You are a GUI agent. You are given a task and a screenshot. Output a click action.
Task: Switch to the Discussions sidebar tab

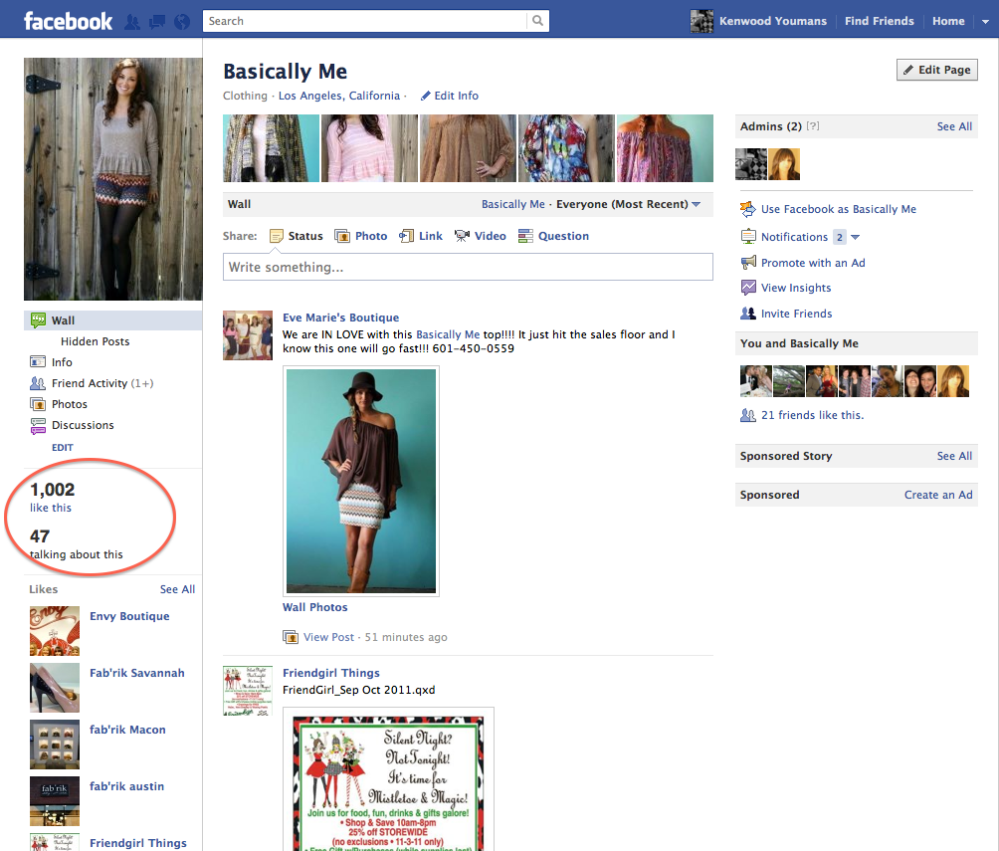click(82, 425)
